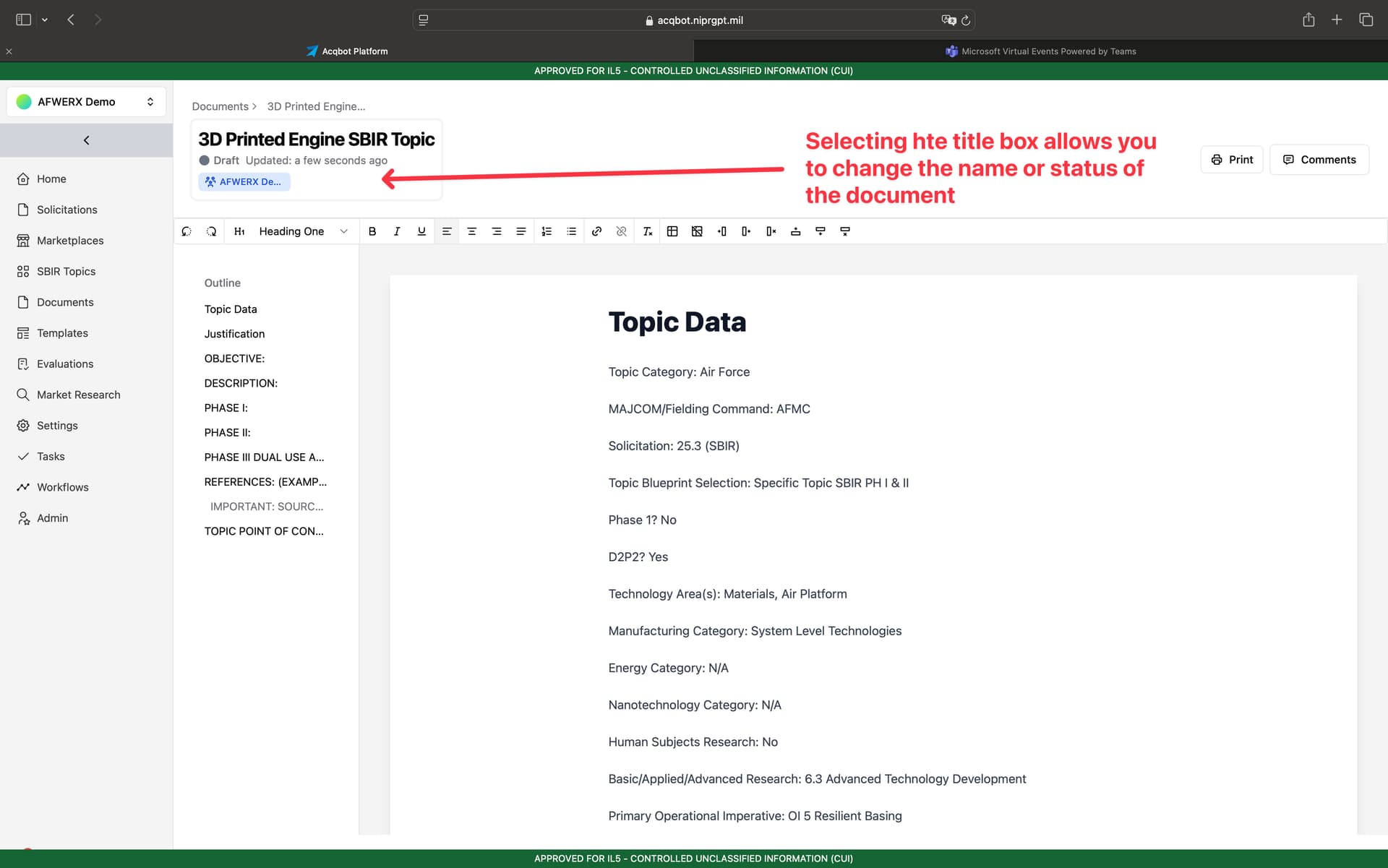Jump to Justification in outline

click(234, 334)
